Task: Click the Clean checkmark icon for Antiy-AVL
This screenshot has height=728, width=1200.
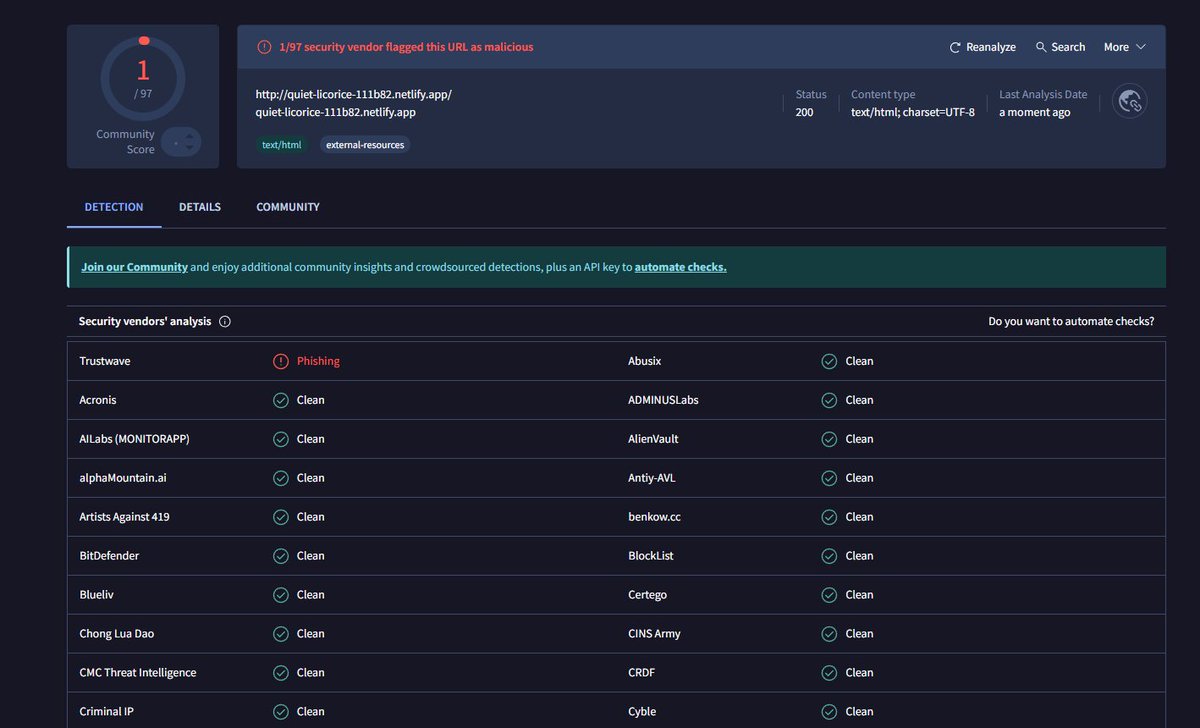Action: tap(829, 478)
